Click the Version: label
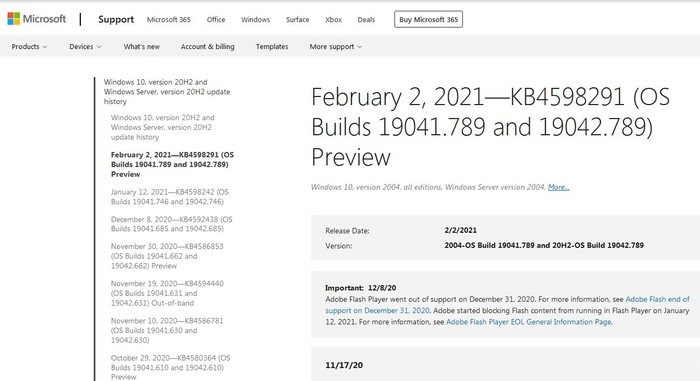700x381 pixels. point(338,246)
